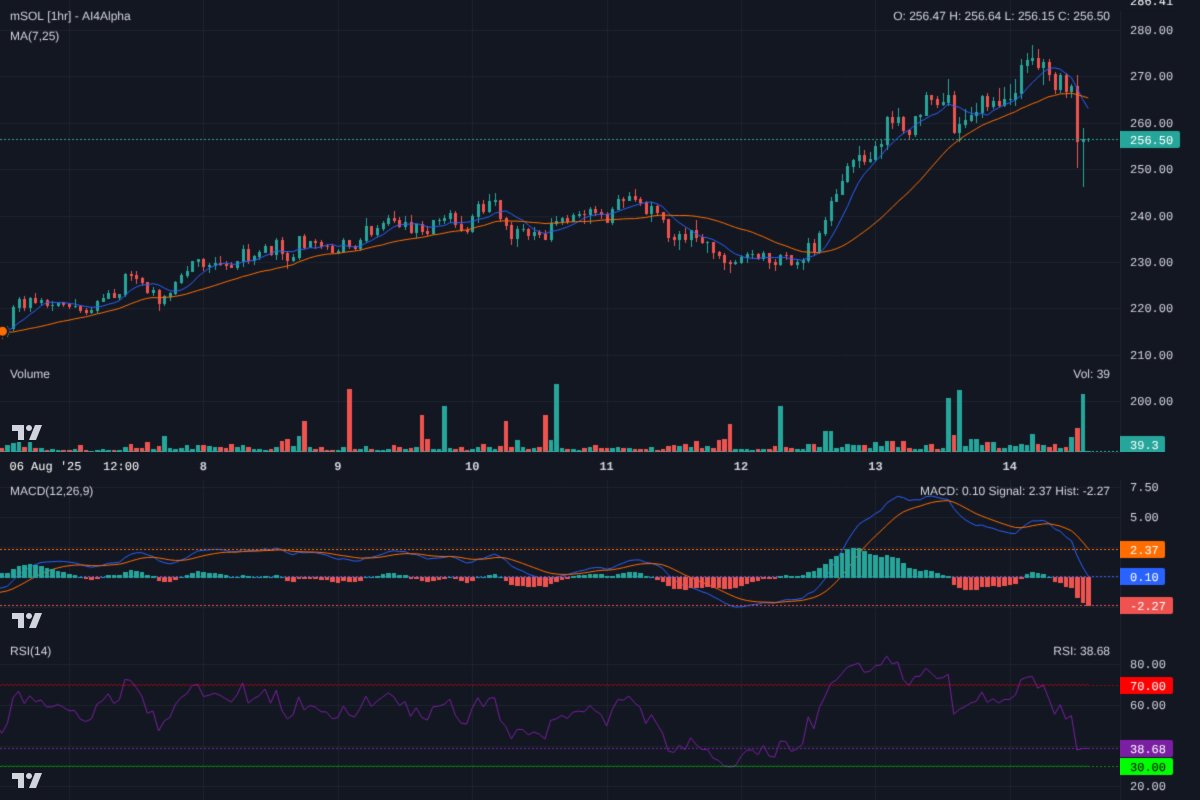Open RSI(14) indicator settings via its label
The height and width of the screenshot is (800, 1200).
point(29,650)
